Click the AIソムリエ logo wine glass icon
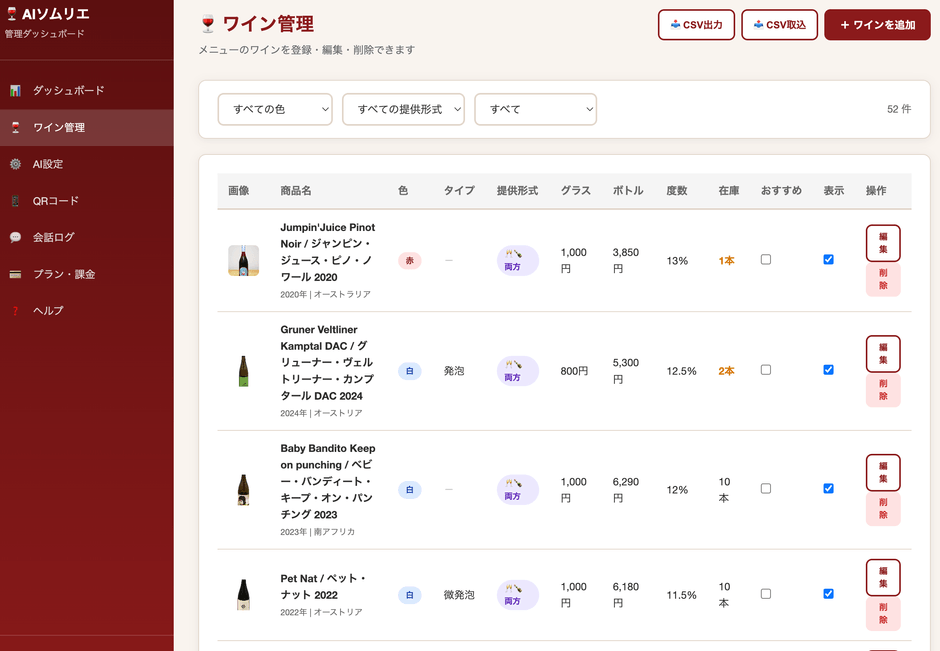 11,14
